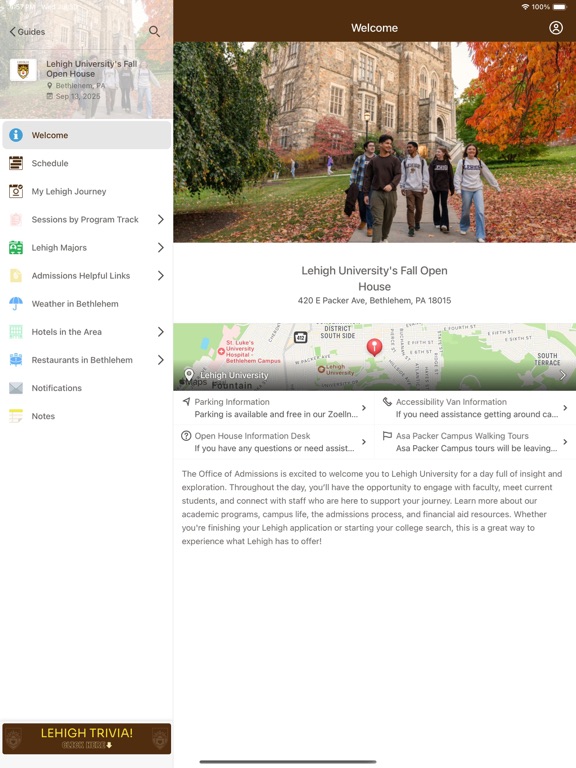576x768 pixels.
Task: Open Parking Information link
Action: pos(274,408)
